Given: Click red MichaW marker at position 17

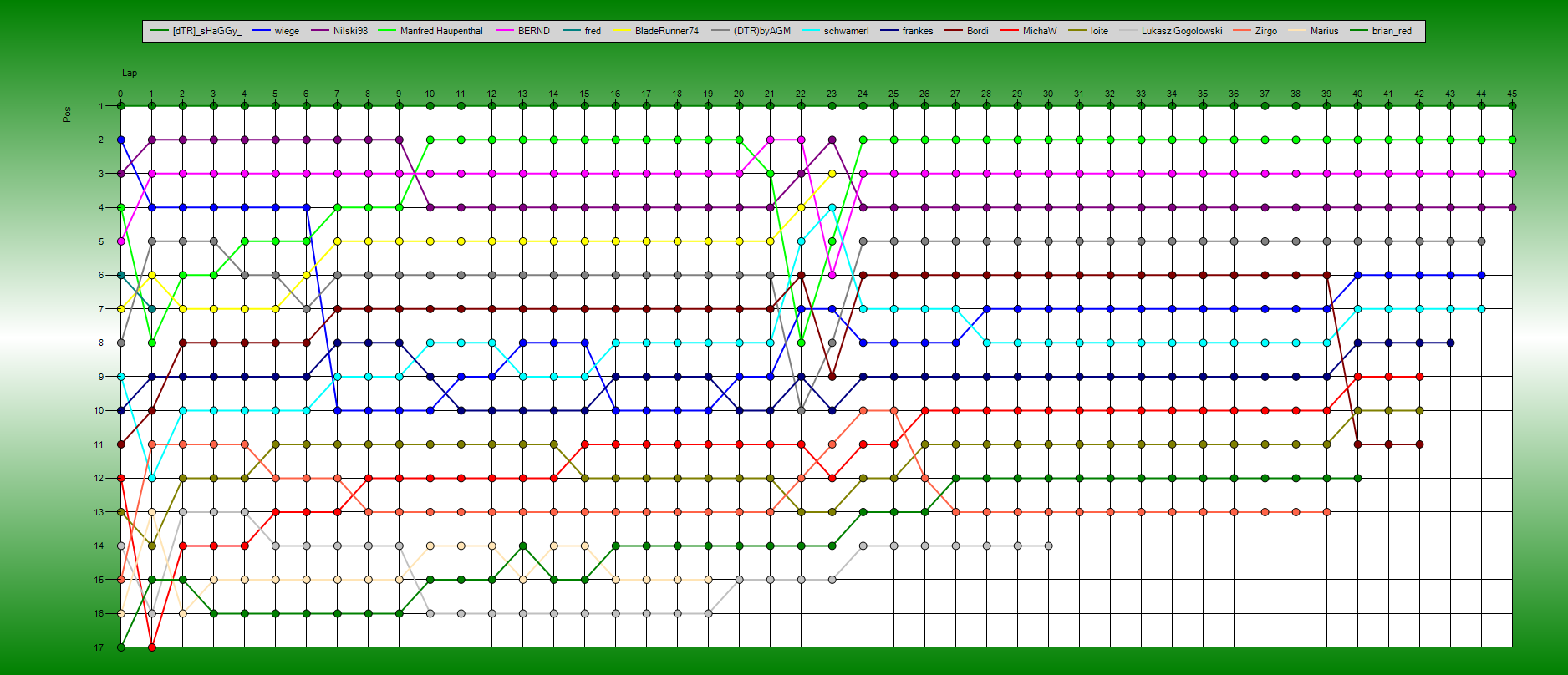Looking at the screenshot, I should click(151, 647).
